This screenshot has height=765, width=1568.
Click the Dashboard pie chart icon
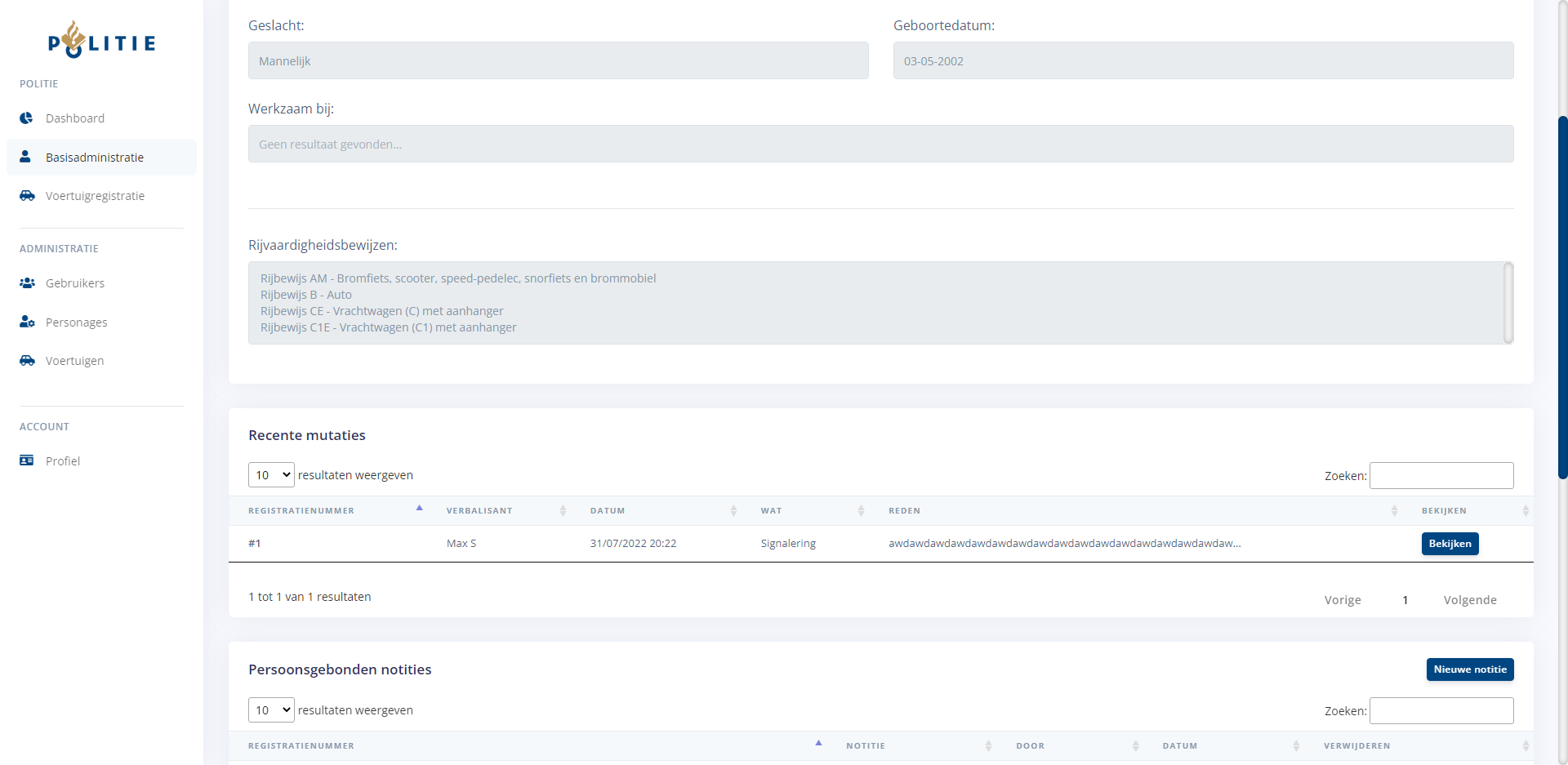(x=27, y=118)
